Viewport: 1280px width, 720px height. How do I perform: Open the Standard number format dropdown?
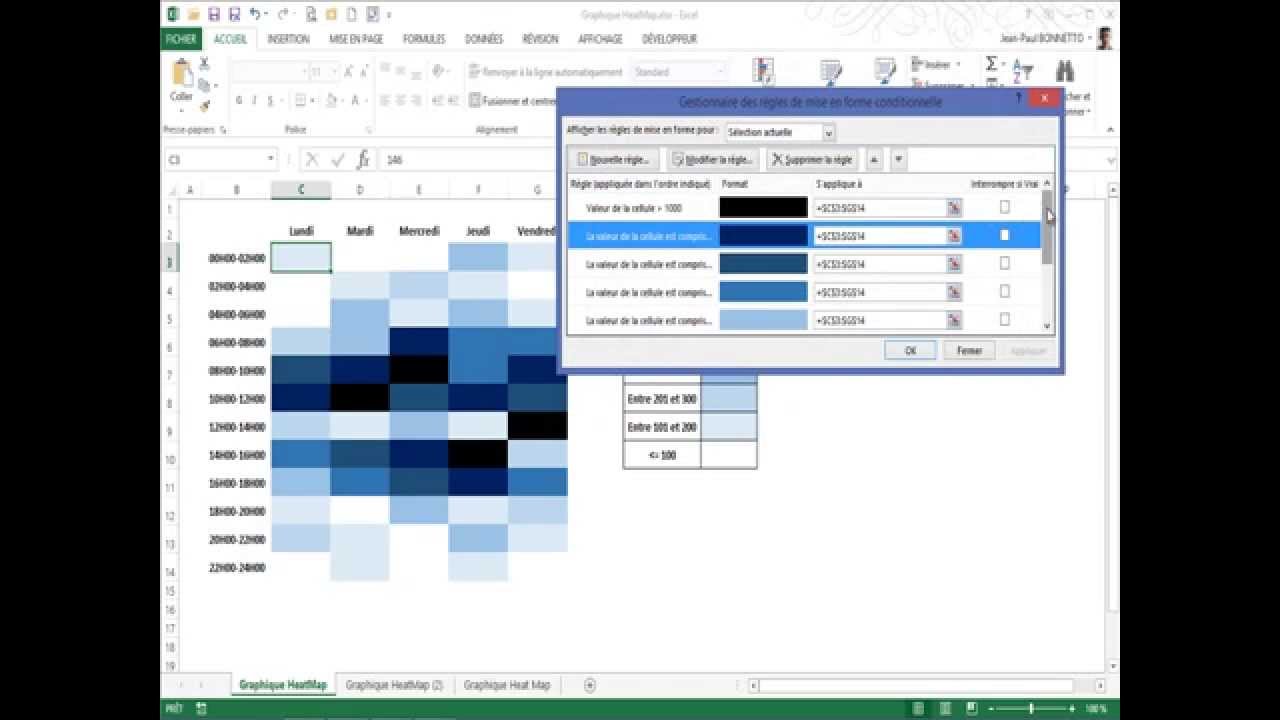[x=720, y=72]
